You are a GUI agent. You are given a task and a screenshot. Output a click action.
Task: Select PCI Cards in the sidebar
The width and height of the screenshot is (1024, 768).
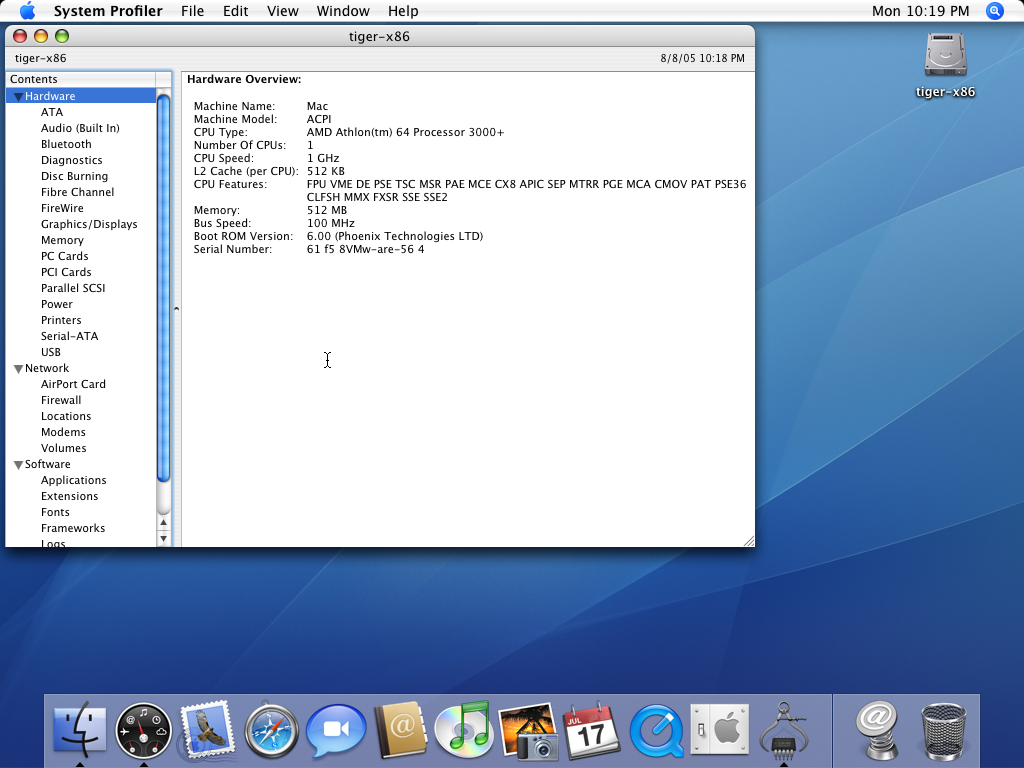click(66, 272)
